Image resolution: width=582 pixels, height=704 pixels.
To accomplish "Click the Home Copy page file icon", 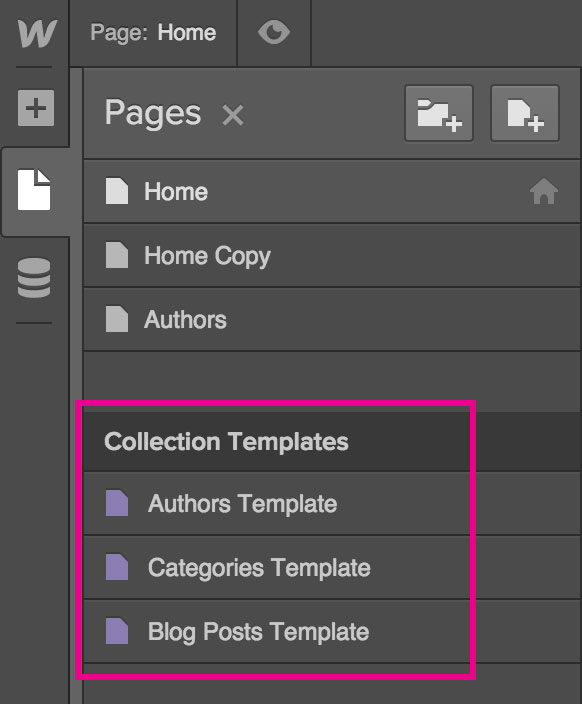I will [117, 255].
